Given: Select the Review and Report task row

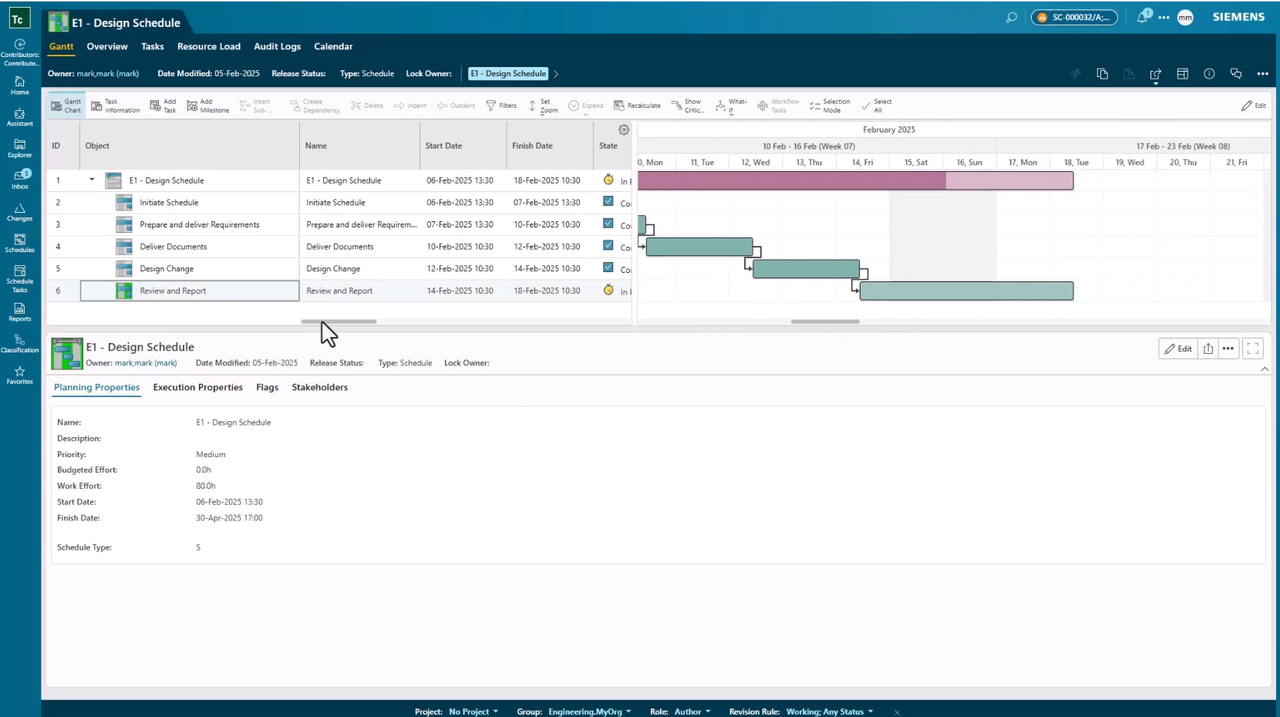Looking at the screenshot, I should [339, 291].
